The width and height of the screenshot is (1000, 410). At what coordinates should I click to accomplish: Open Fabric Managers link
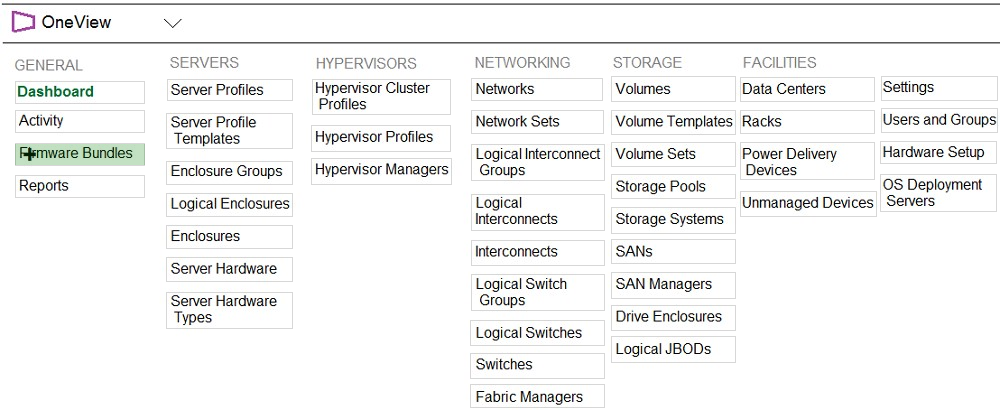pos(538,397)
